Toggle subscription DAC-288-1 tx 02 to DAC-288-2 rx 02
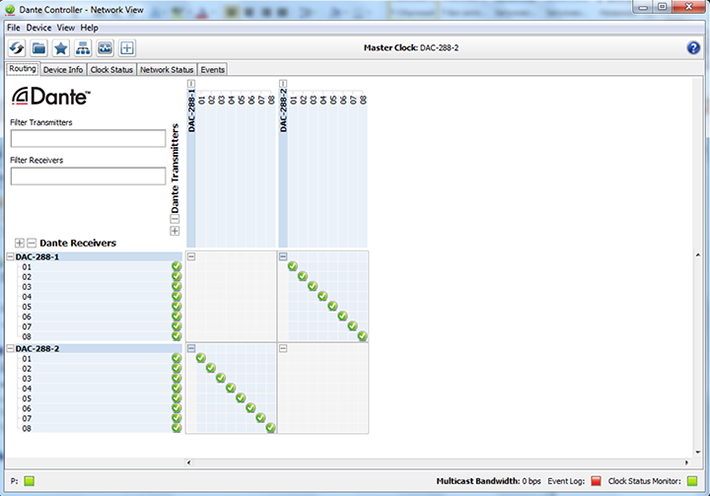 coord(211,368)
